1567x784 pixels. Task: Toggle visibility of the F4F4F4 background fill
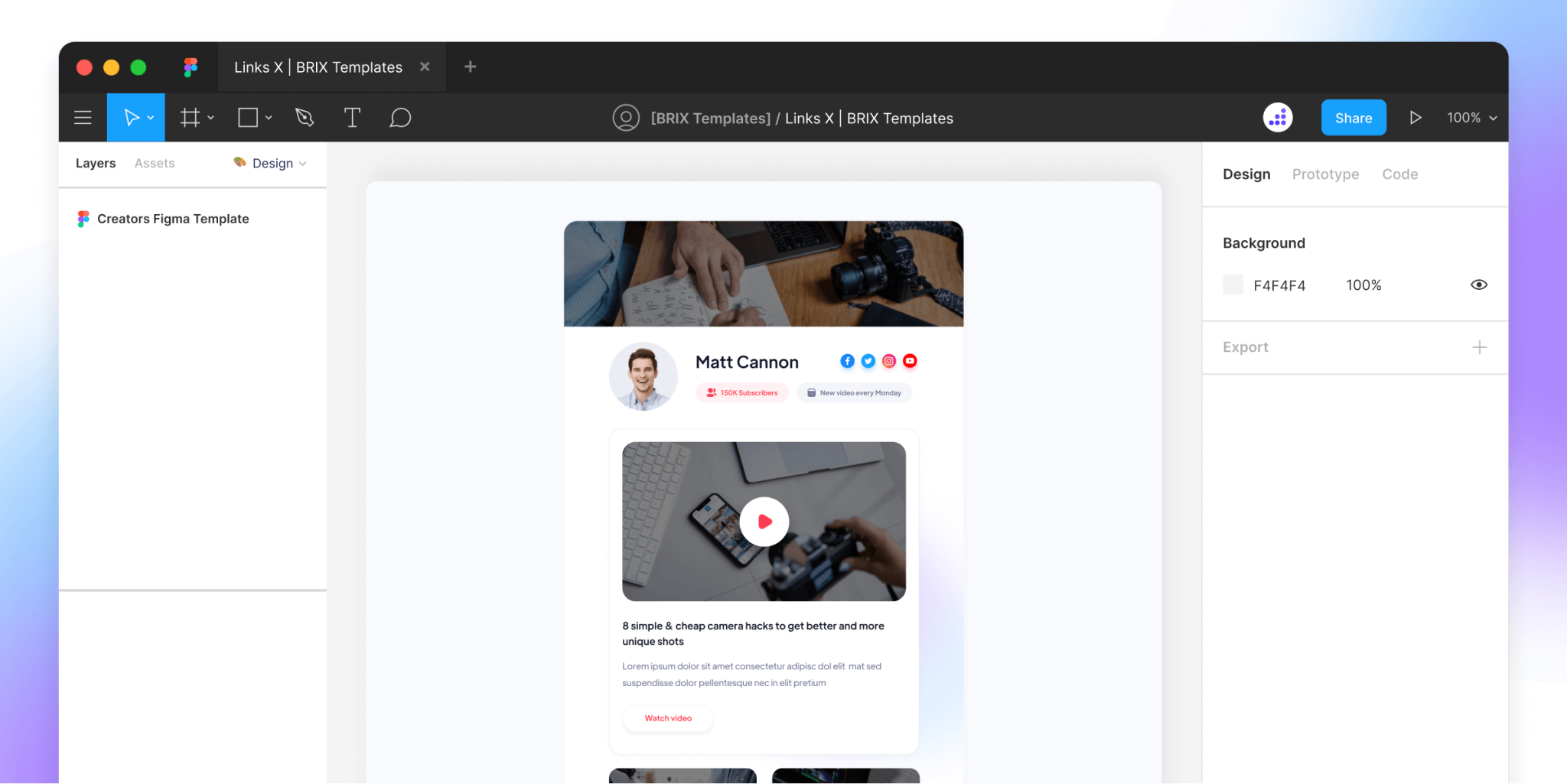click(x=1478, y=285)
